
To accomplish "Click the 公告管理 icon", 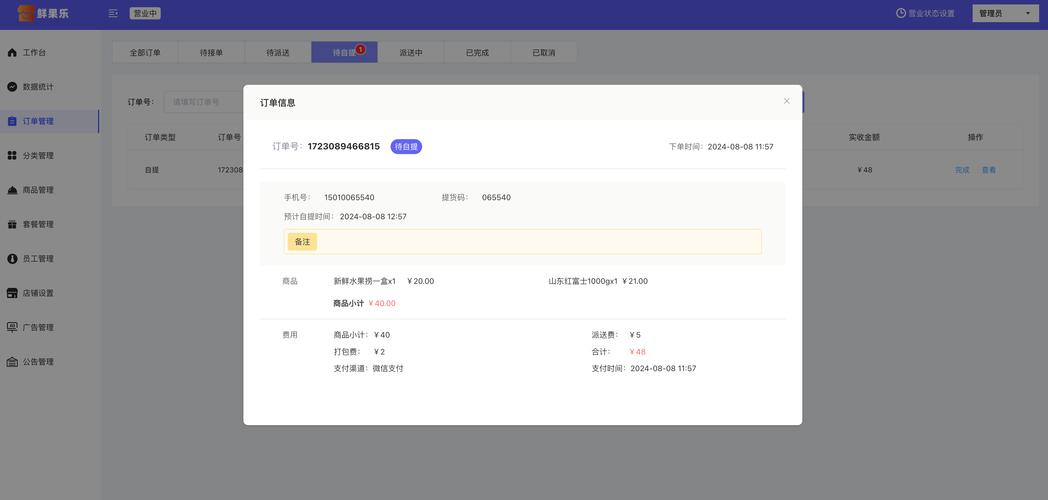I will (x=12, y=362).
